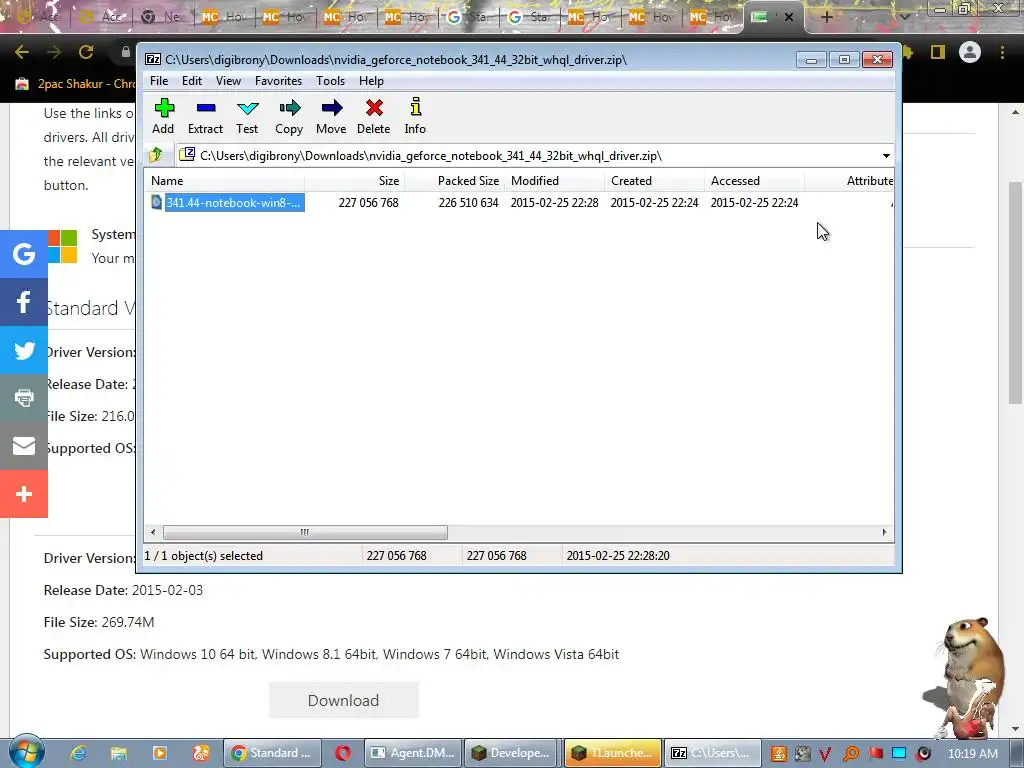This screenshot has width=1024, height=768.
Task: Click the orange plus more-sharing button
Action: click(24, 494)
